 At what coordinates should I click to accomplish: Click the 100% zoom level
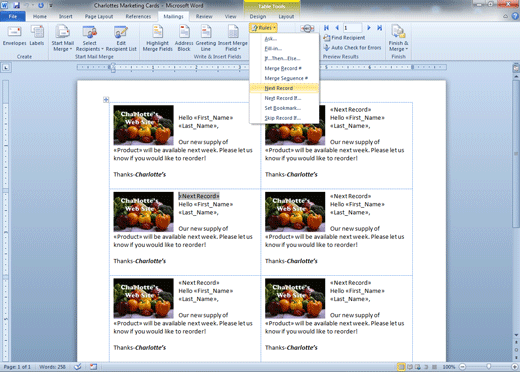449,367
